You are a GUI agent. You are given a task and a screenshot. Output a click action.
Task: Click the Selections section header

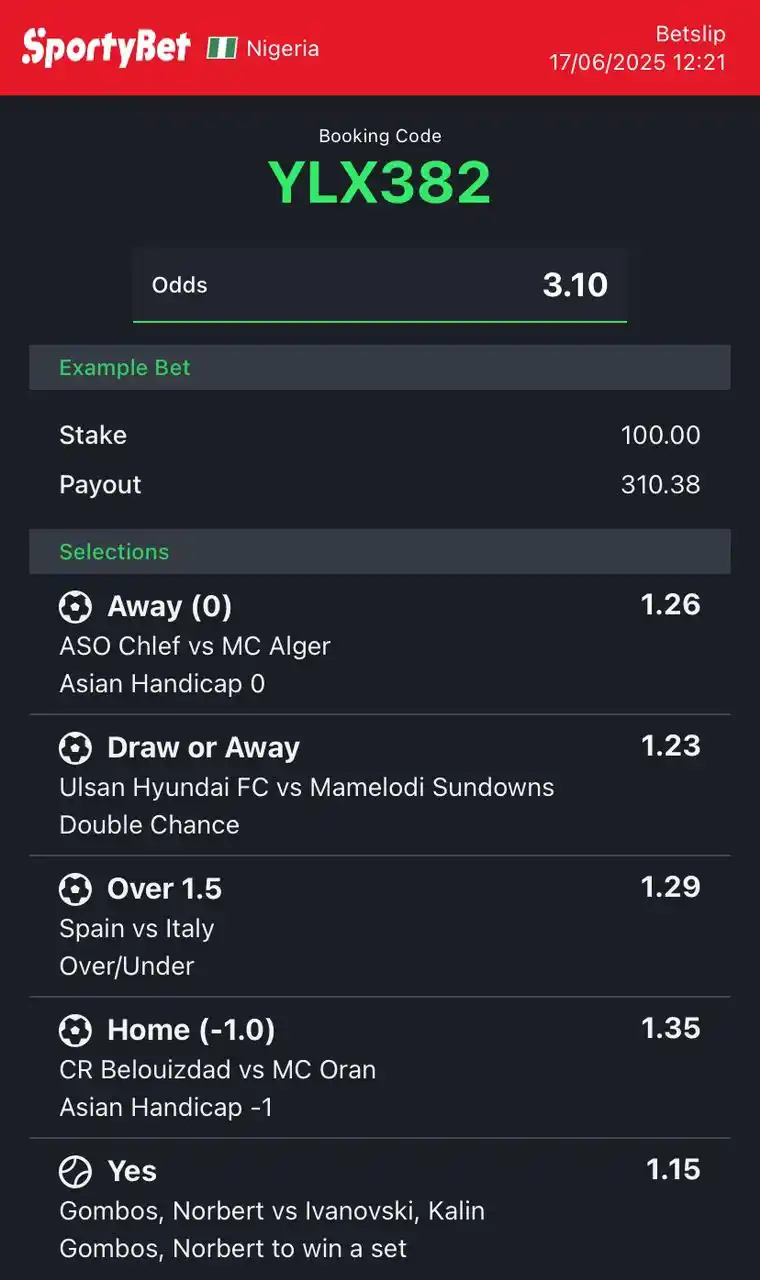click(x=113, y=551)
